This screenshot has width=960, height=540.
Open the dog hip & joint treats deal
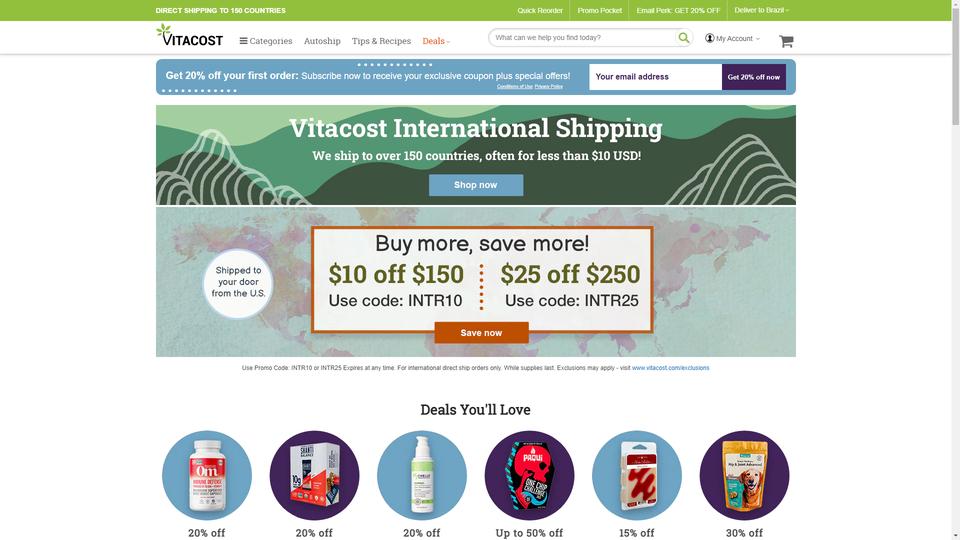pyautogui.click(x=744, y=475)
